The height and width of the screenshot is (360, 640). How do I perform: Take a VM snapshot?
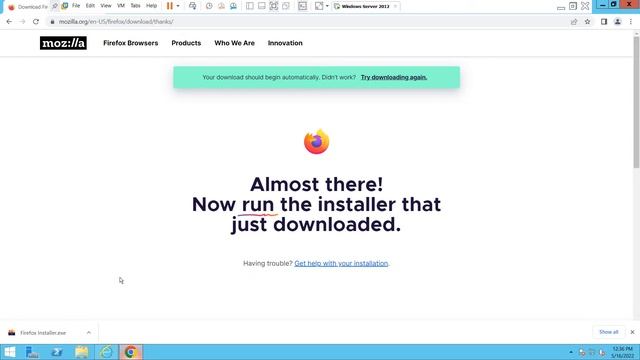tap(209, 6)
